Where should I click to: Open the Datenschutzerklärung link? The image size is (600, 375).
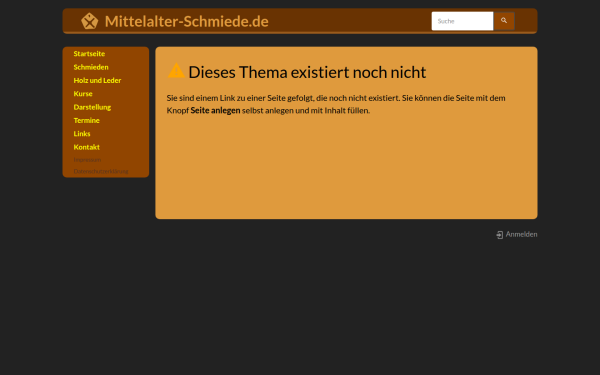pyautogui.click(x=101, y=171)
